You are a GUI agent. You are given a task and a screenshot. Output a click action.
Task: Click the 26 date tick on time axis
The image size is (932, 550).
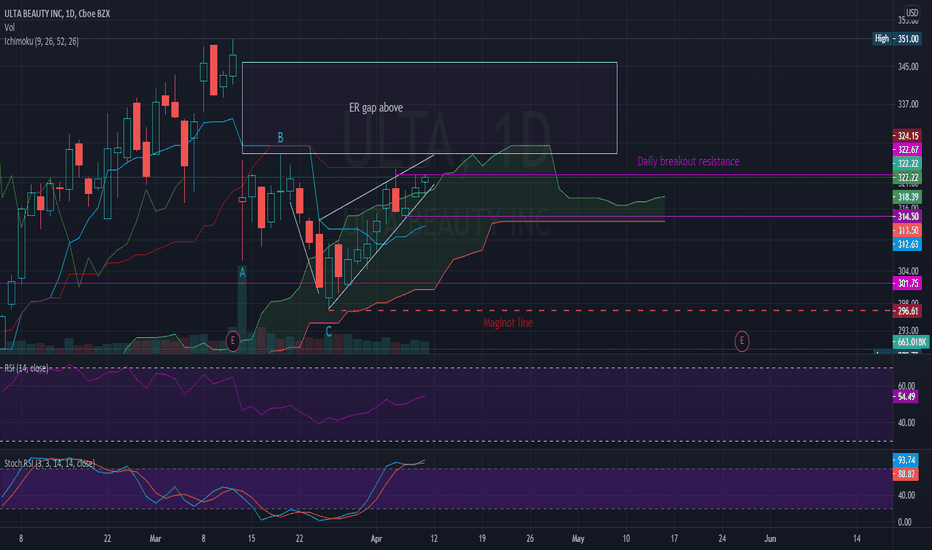point(530,539)
